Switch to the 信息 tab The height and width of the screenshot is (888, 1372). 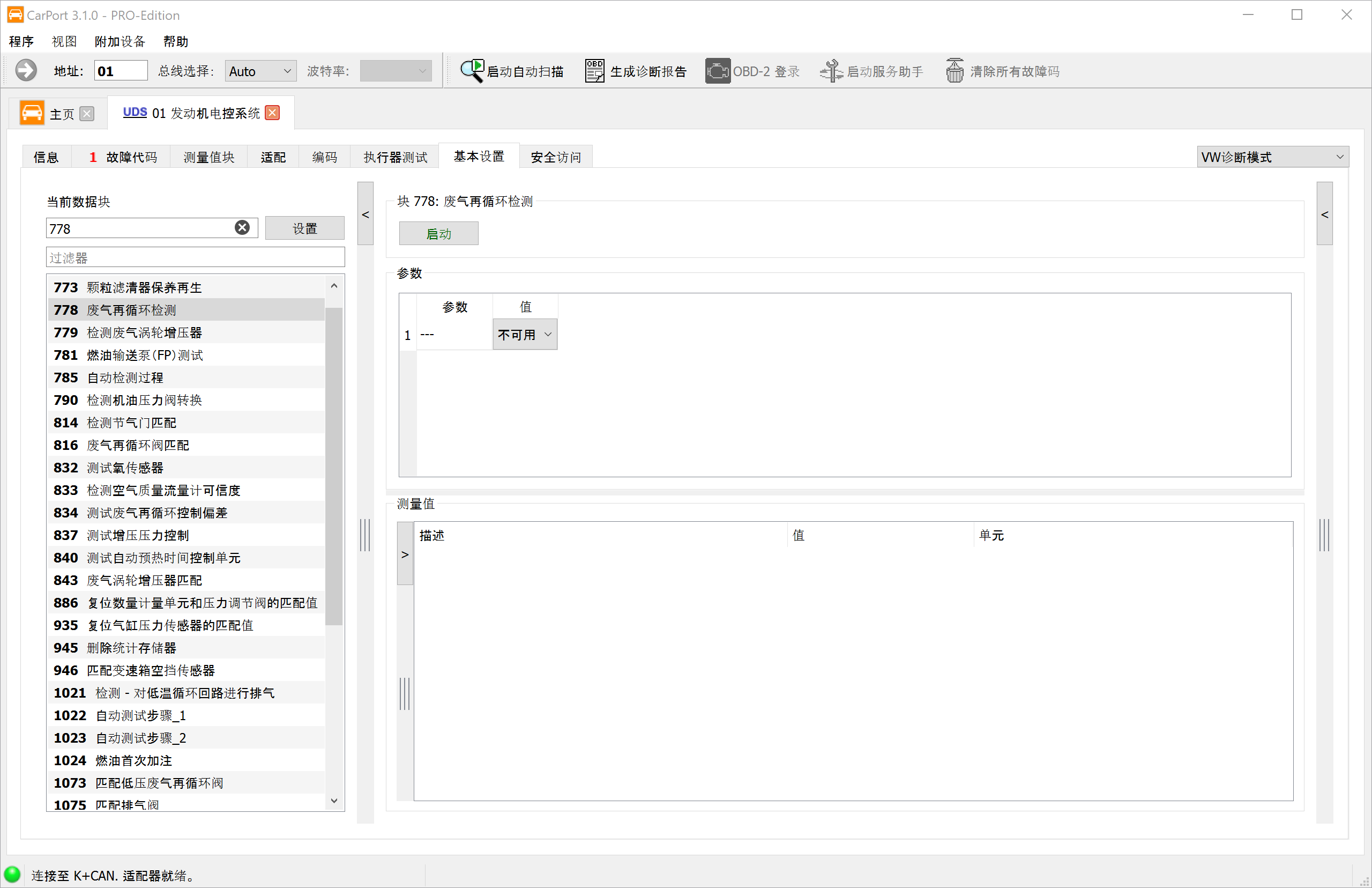(46, 158)
